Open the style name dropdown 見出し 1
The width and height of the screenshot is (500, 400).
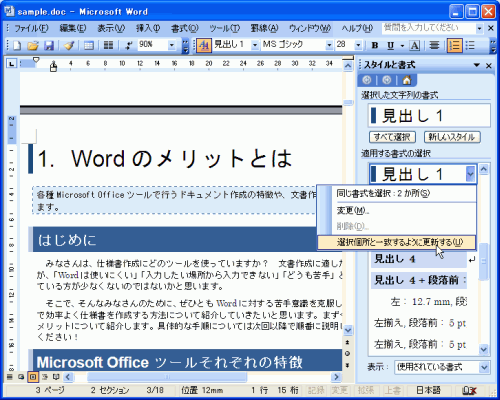255,45
